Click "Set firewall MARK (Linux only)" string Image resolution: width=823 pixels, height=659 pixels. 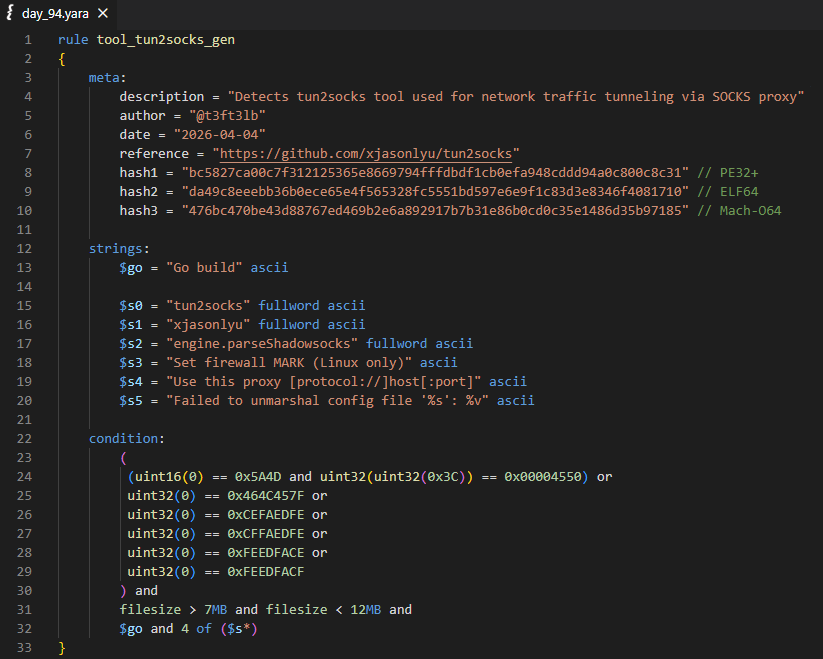289,363
